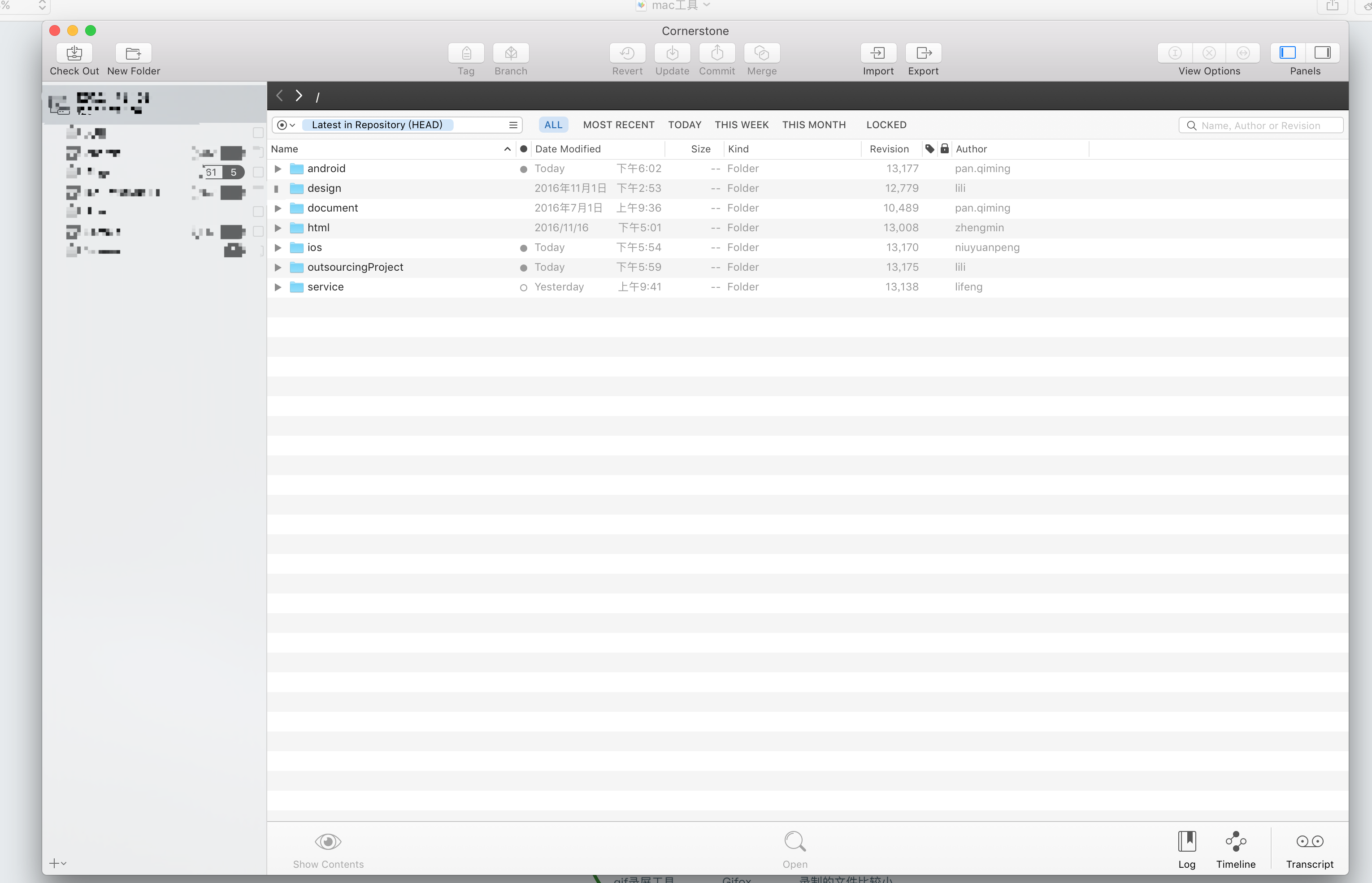1372x883 pixels.
Task: Select the design folder row
Action: click(807, 189)
